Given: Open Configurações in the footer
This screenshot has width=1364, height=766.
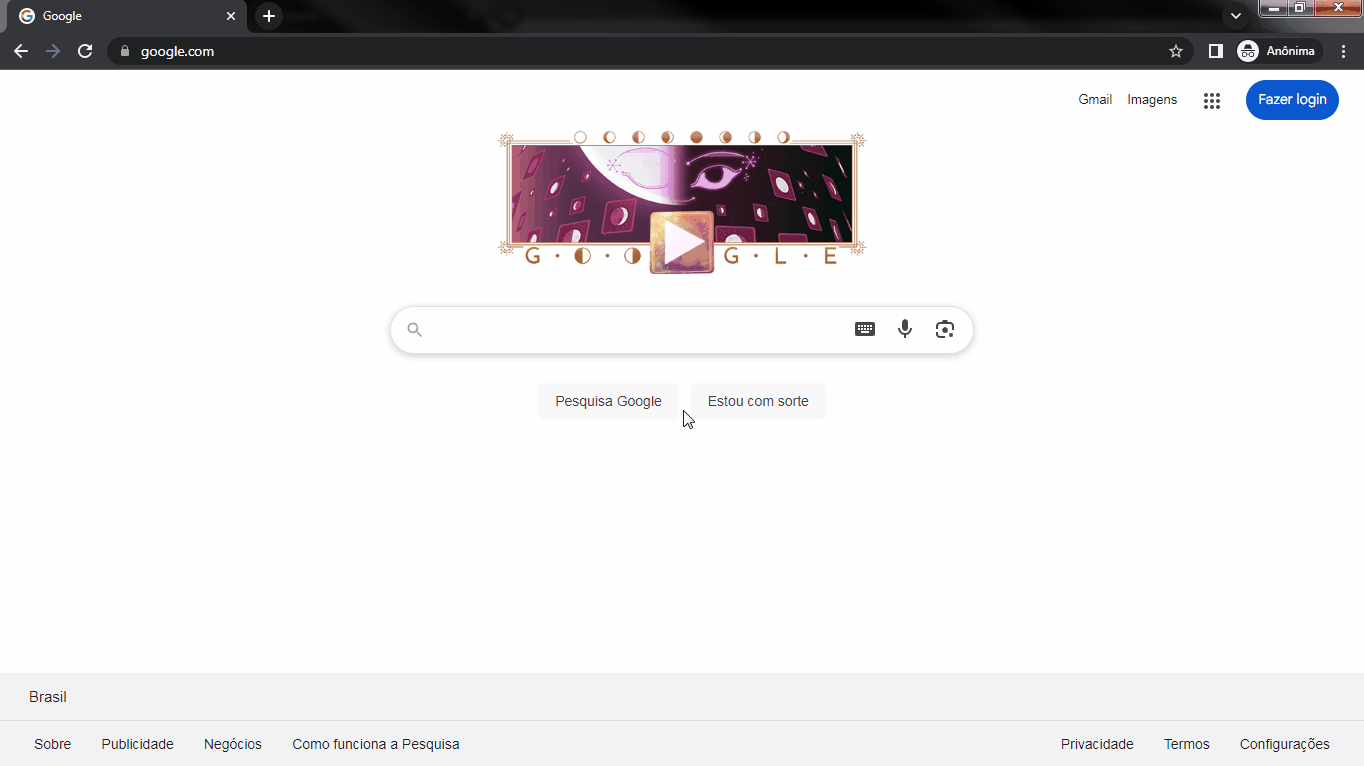Looking at the screenshot, I should click(1285, 744).
